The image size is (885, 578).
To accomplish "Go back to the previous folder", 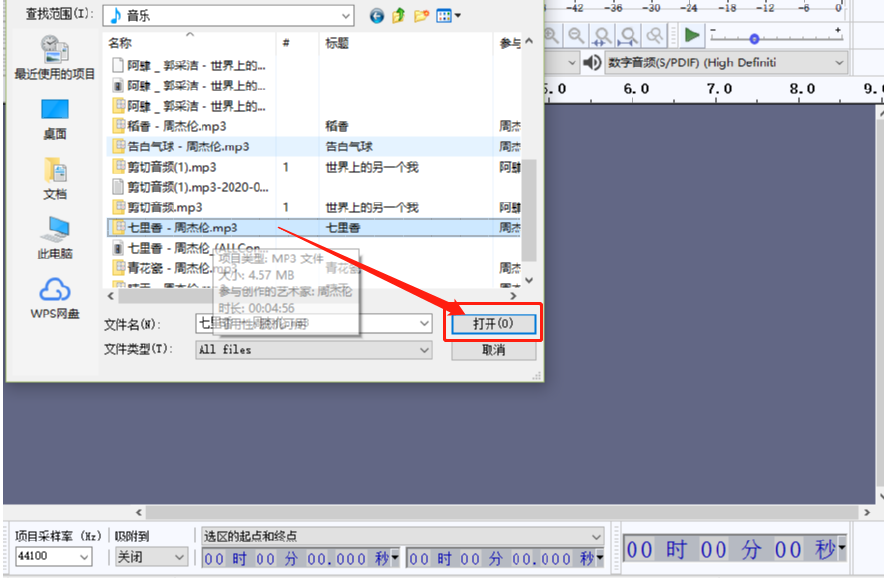I will coord(376,16).
